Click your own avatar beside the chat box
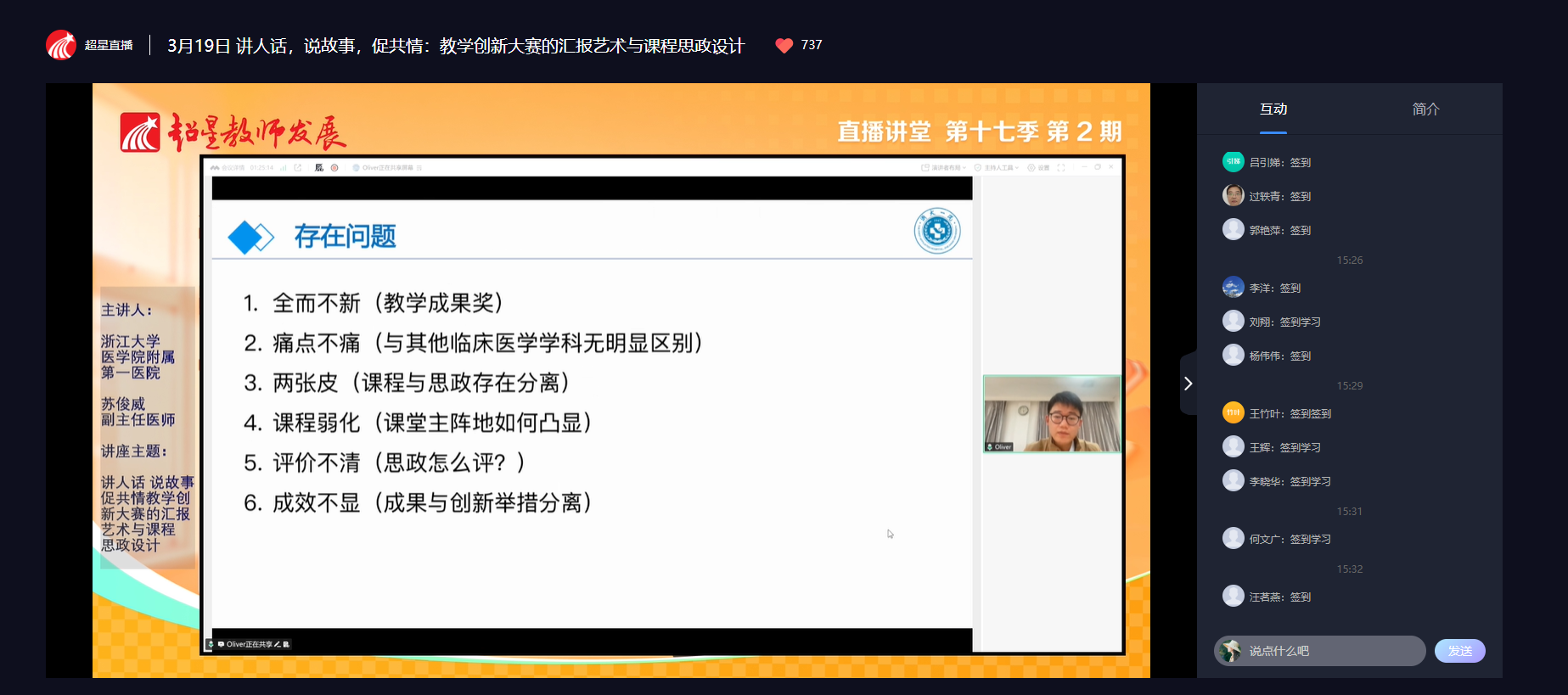Screen dimensions: 1568x695 coord(1229,651)
